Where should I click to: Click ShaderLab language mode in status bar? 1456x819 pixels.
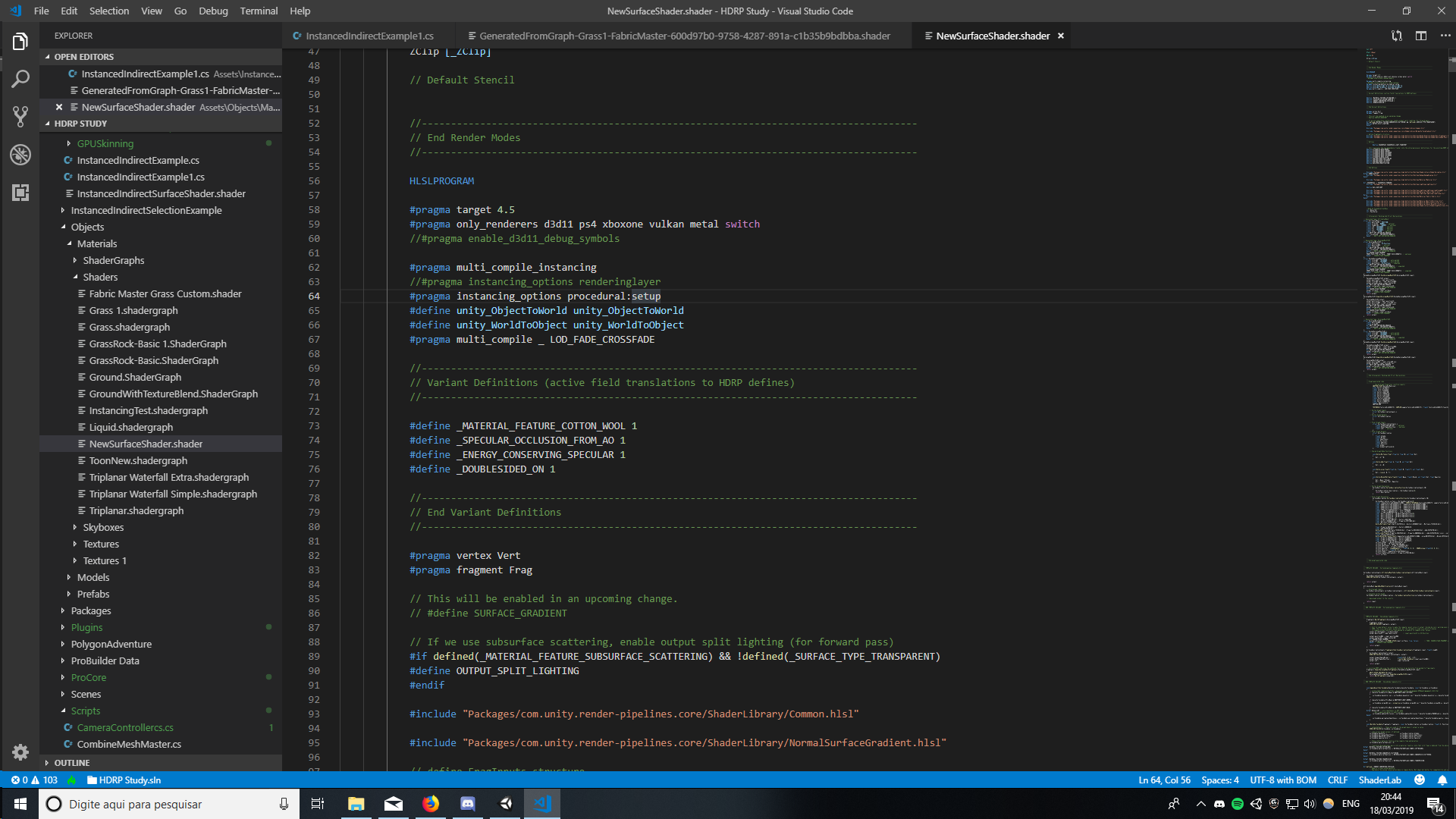pos(1379,780)
